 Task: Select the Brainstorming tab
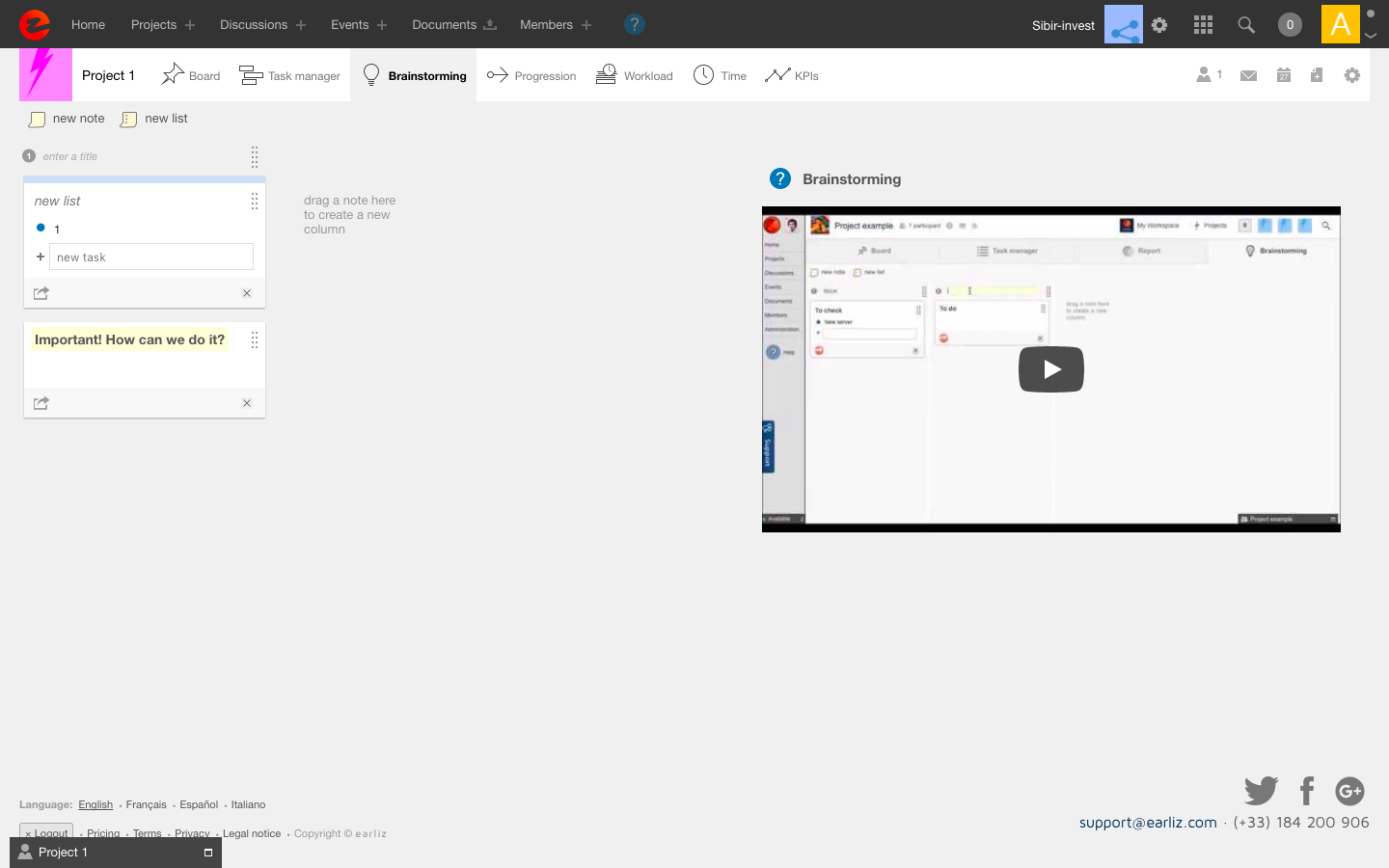coord(414,75)
